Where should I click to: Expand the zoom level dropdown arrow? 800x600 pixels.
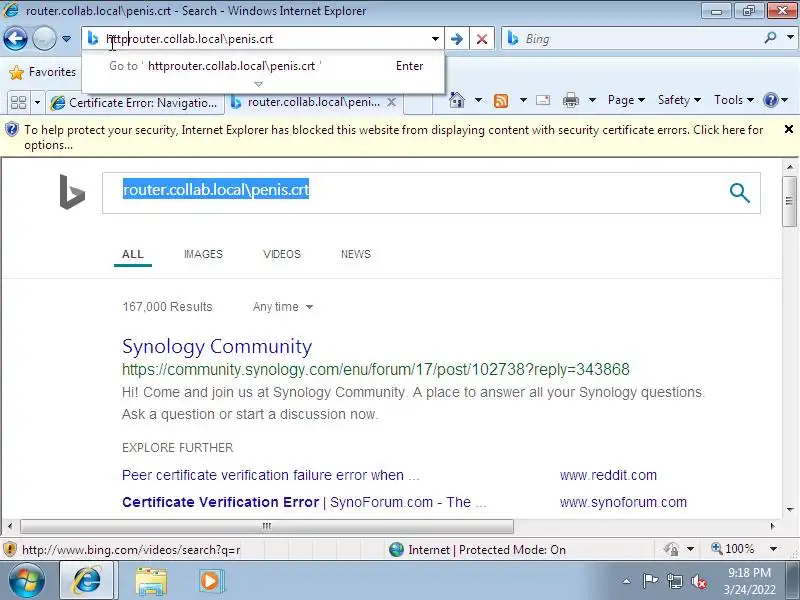[773, 549]
